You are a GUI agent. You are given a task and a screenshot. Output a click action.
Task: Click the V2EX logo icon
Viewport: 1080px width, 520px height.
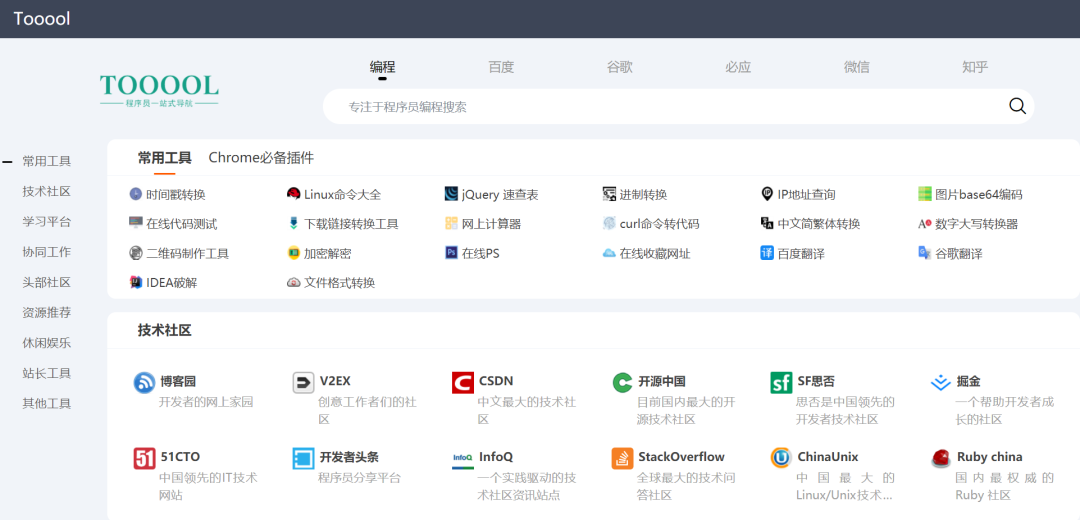[303, 382]
